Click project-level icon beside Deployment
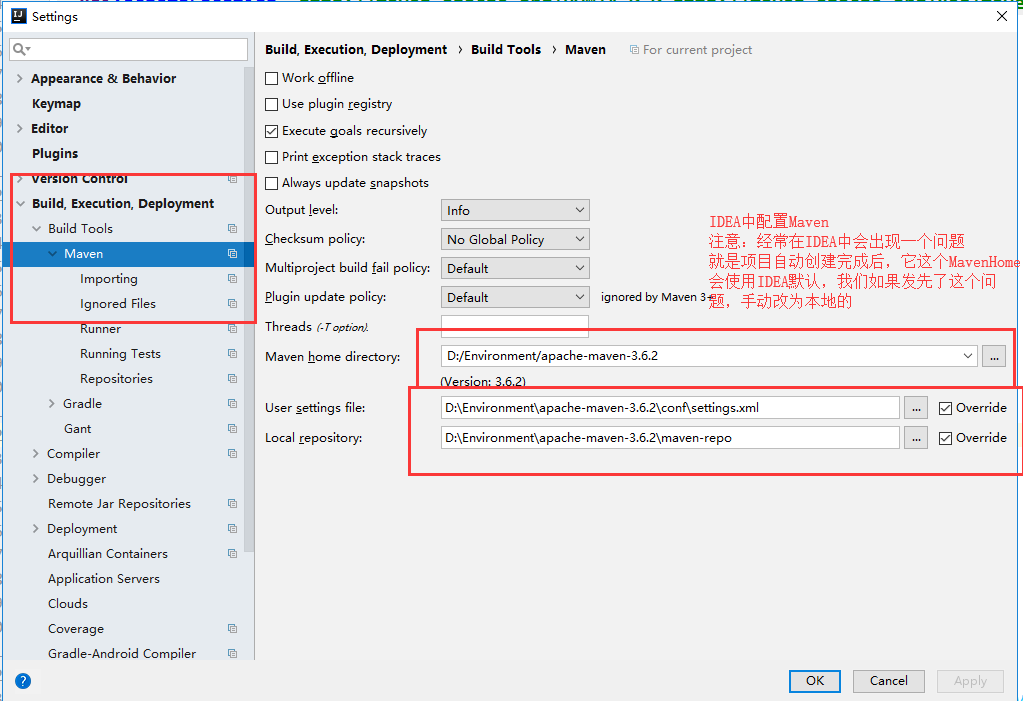The image size is (1023, 701). 232,529
